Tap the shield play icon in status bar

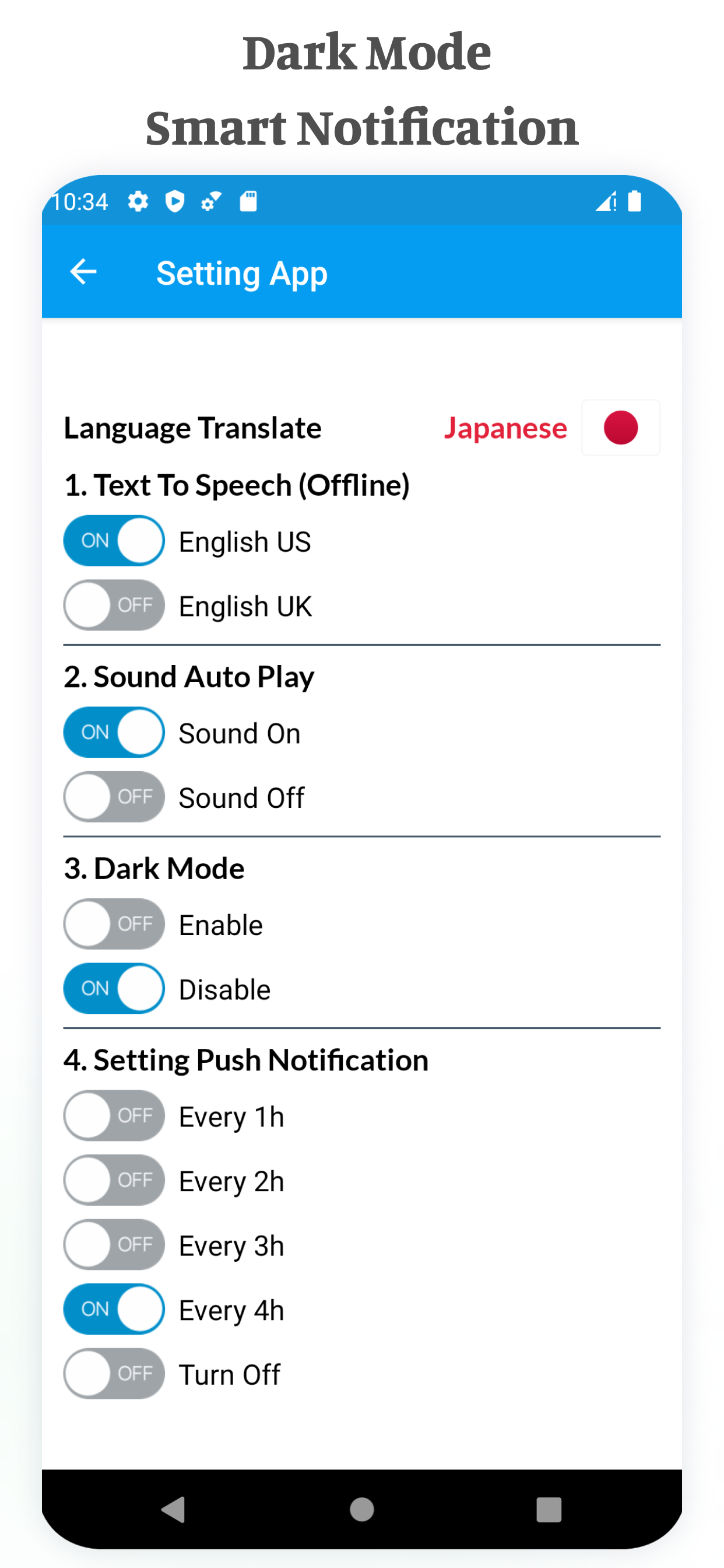[x=175, y=201]
